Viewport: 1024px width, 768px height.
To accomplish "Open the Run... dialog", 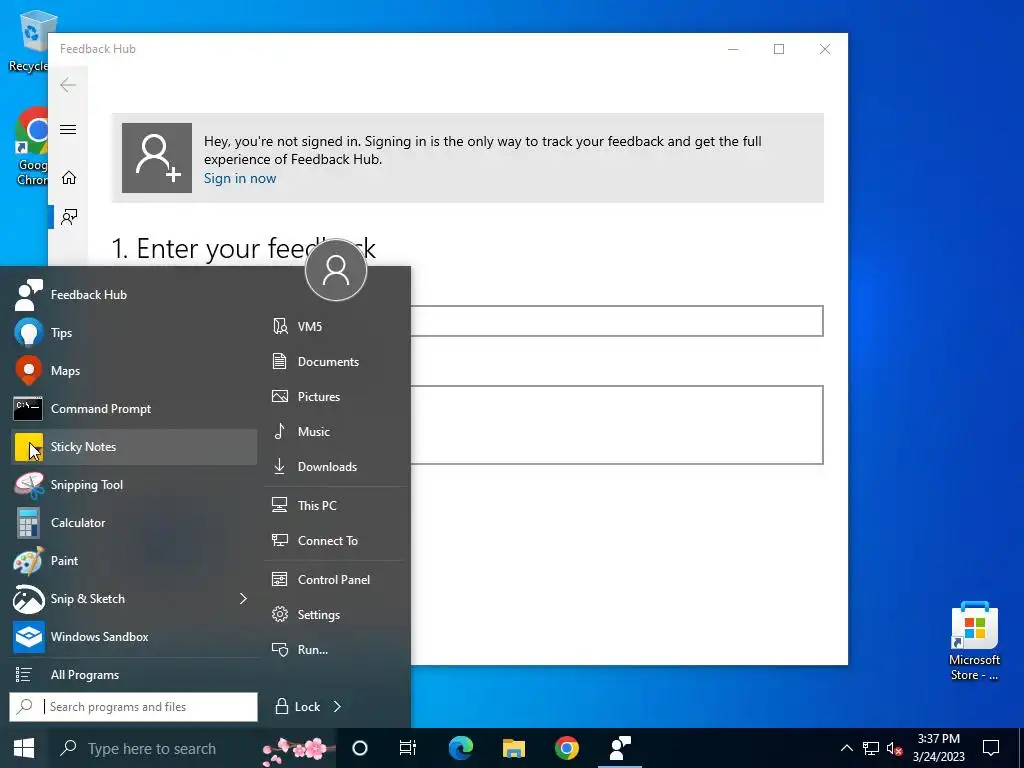I will pos(336,650).
